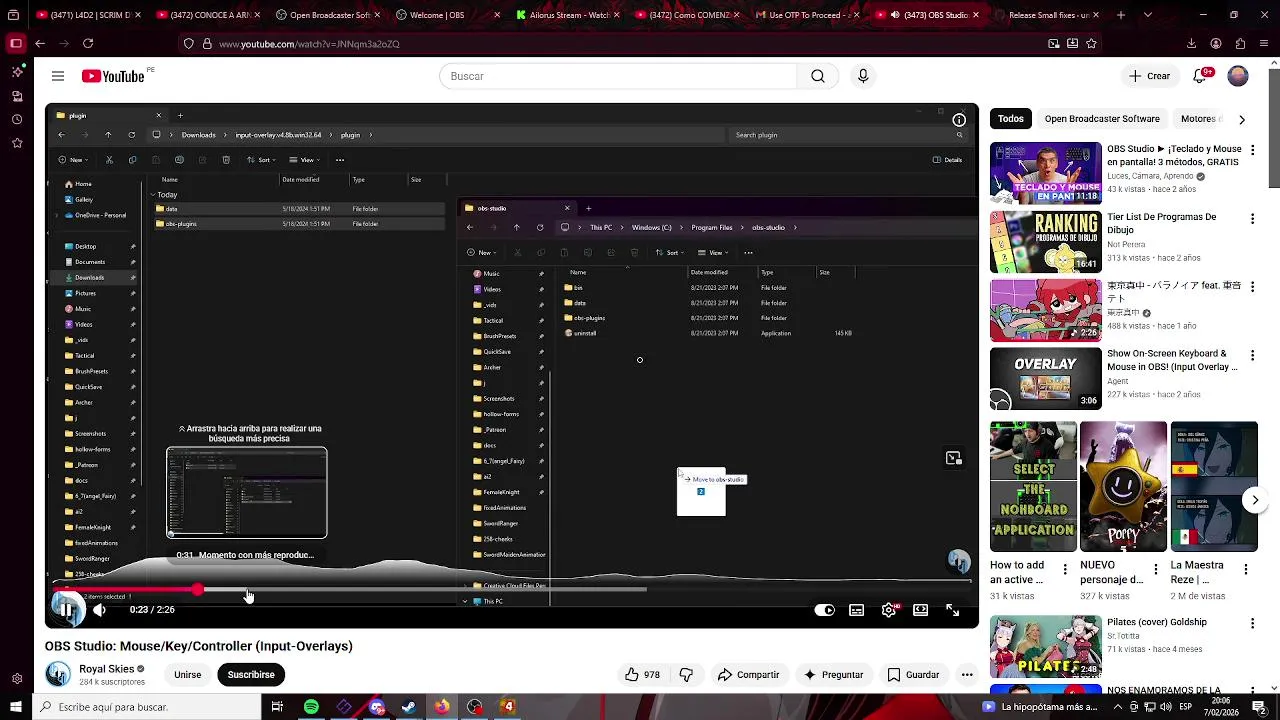Image resolution: width=1280 pixels, height=720 pixels.
Task: Open the sidebar history clock icon
Action: [x=17, y=120]
